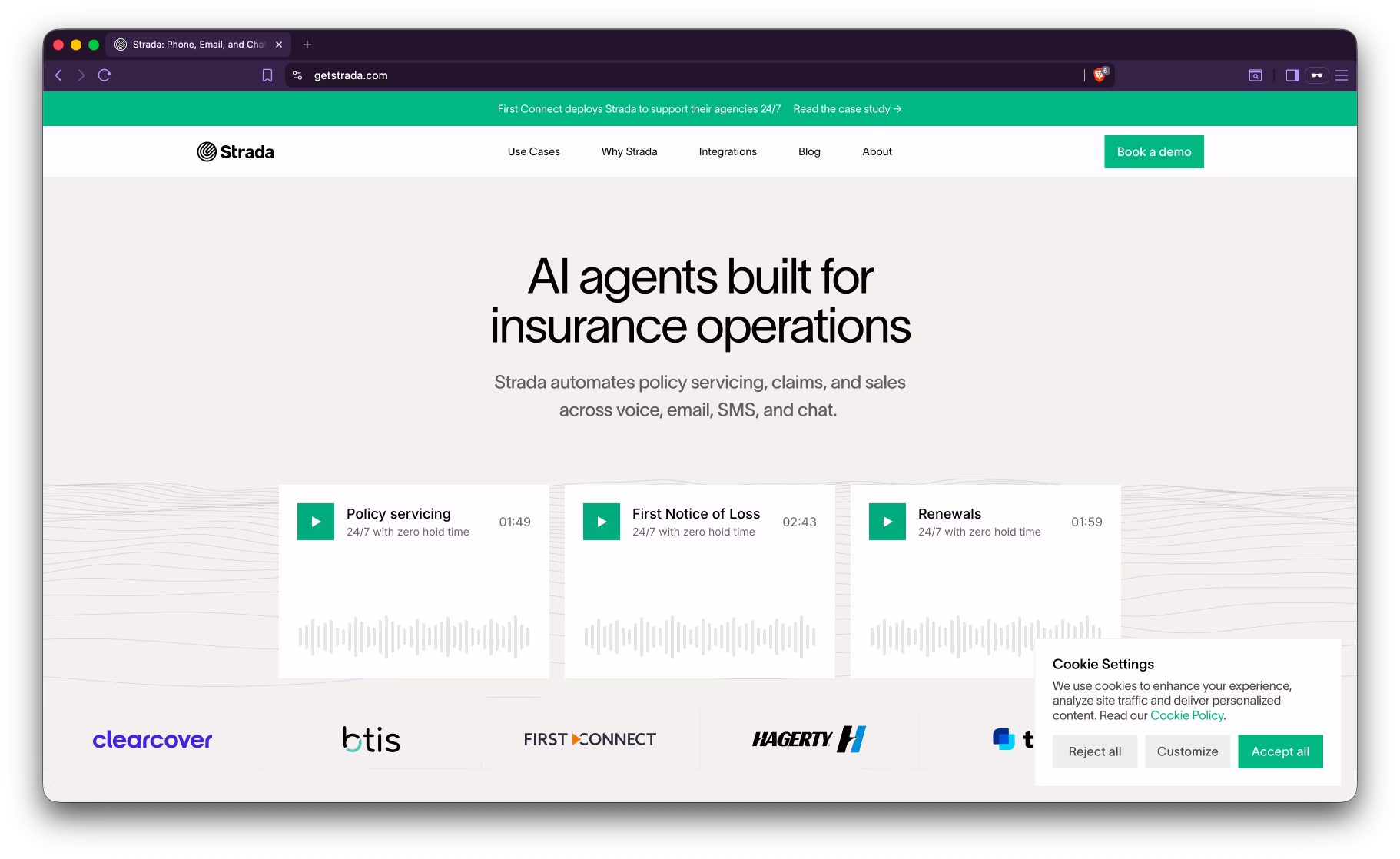Open site settings icon in address bar
Screen dimensions: 1400x859
[297, 75]
